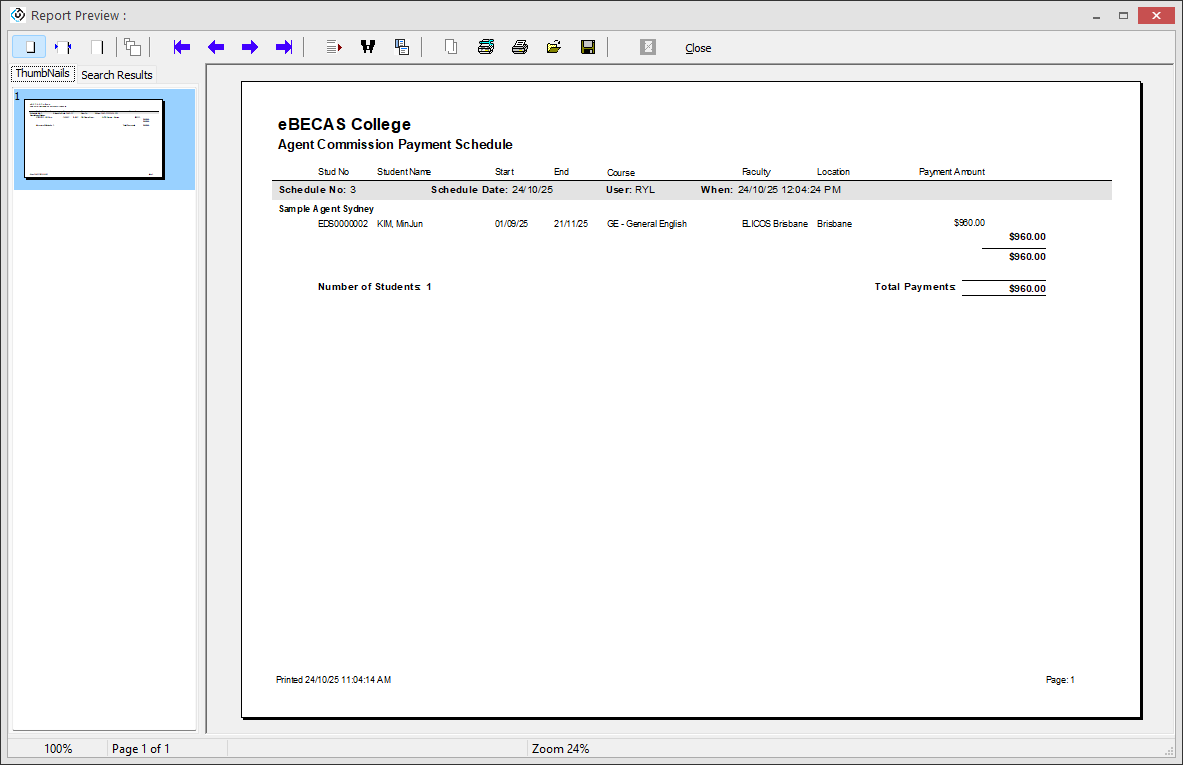Screen dimensions: 1183x765
Task: Open the printer setup icon
Action: coord(486,47)
